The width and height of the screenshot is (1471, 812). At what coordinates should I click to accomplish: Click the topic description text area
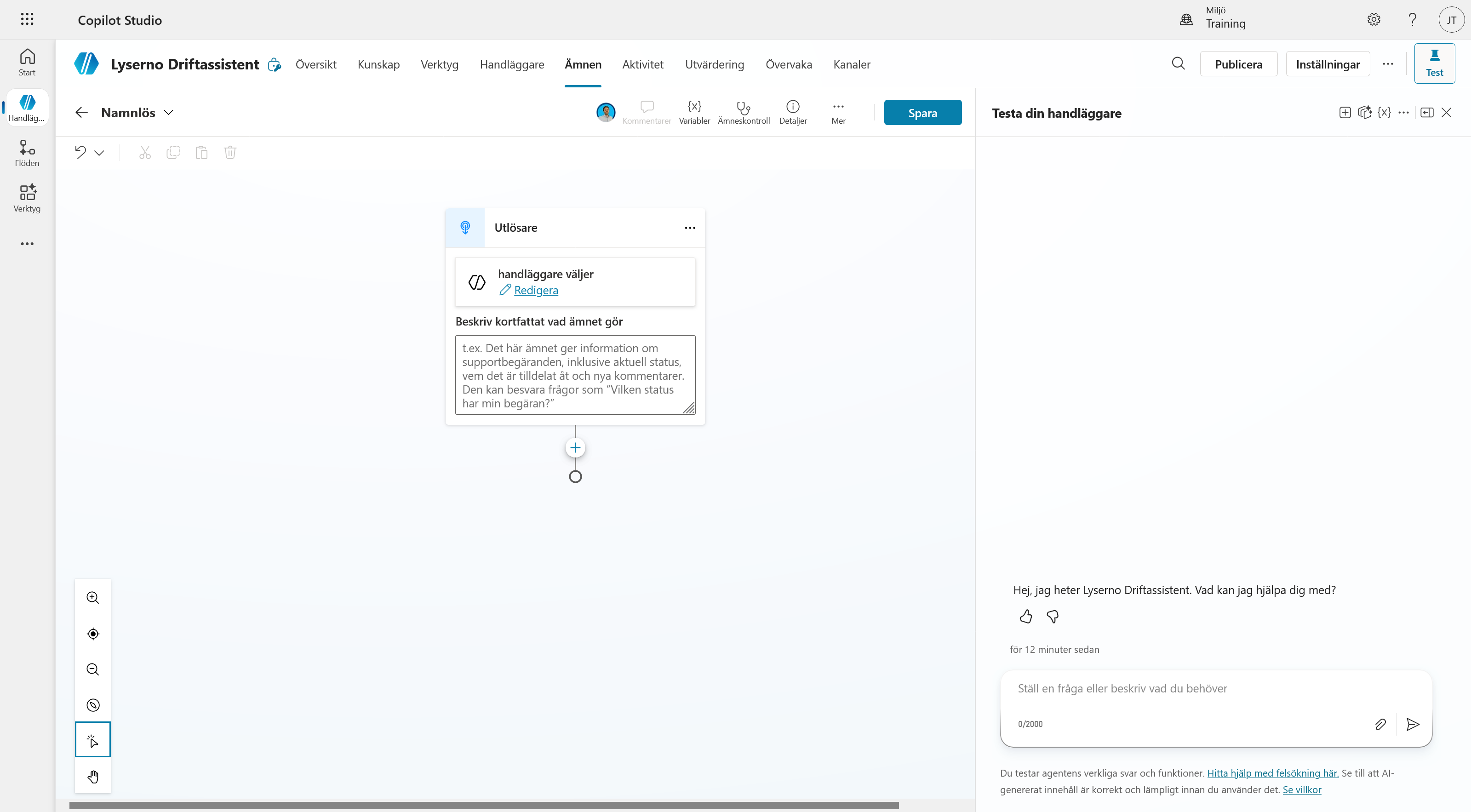(x=575, y=375)
